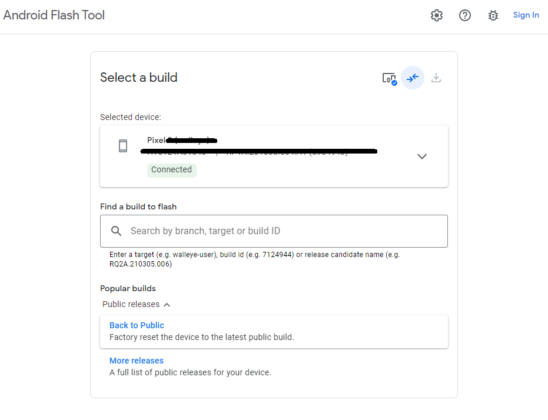Collapse the Public releases section
Image resolution: width=548 pixels, height=420 pixels.
136,304
